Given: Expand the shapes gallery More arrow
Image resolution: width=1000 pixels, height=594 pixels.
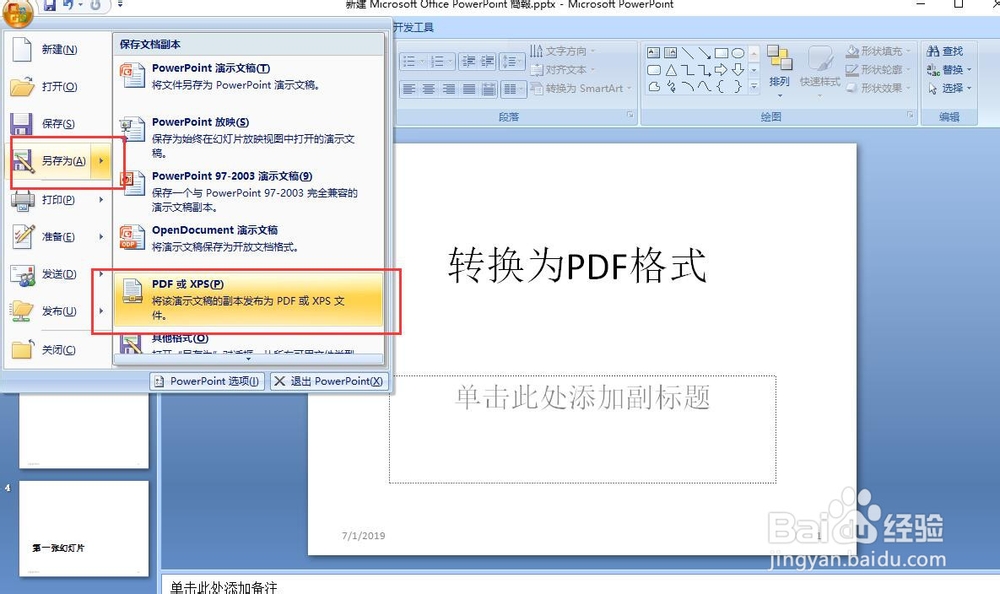Looking at the screenshot, I should pyautogui.click(x=754, y=86).
